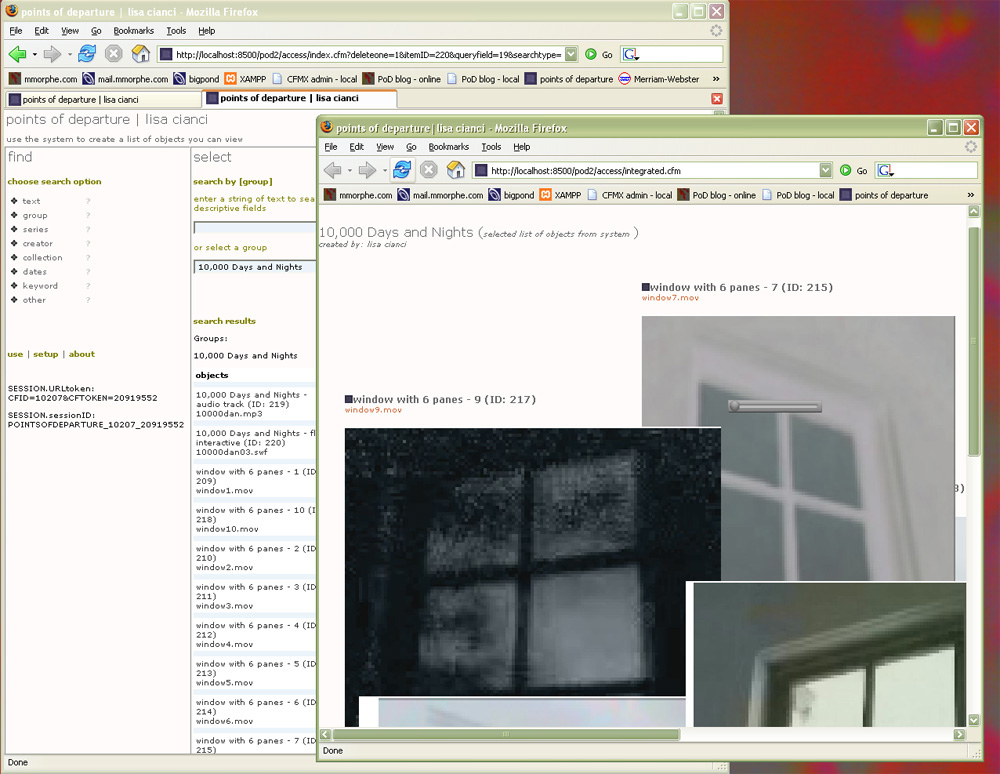
Task: Open Forward history dropdown in front window
Action: click(x=385, y=171)
